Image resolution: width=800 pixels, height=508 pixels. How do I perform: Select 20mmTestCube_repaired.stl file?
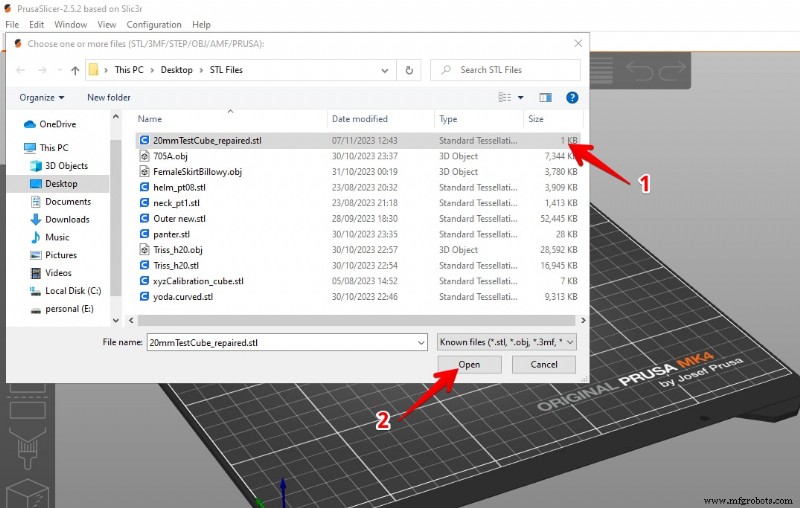click(358, 140)
